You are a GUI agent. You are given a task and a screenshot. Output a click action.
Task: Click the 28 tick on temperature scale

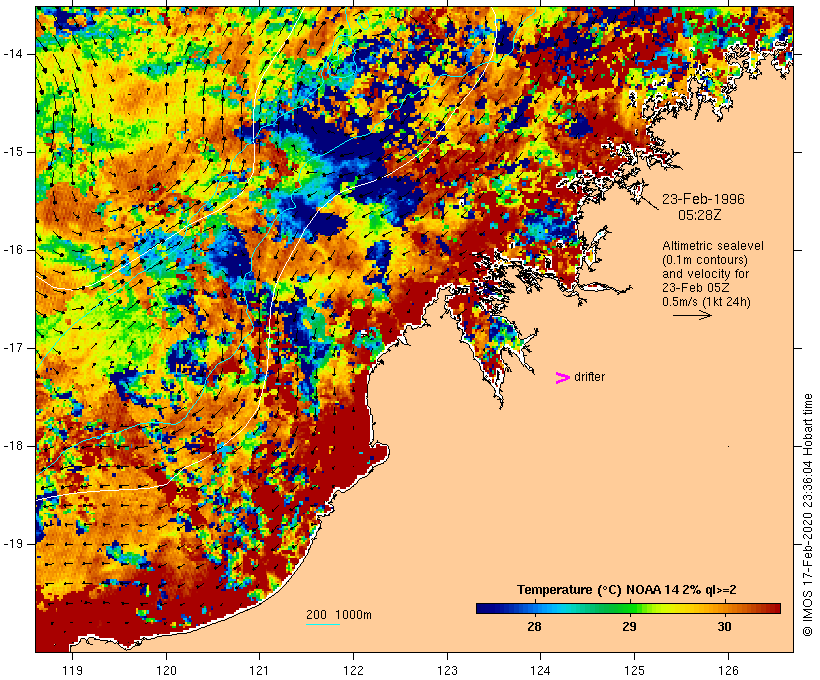pyautogui.click(x=534, y=626)
